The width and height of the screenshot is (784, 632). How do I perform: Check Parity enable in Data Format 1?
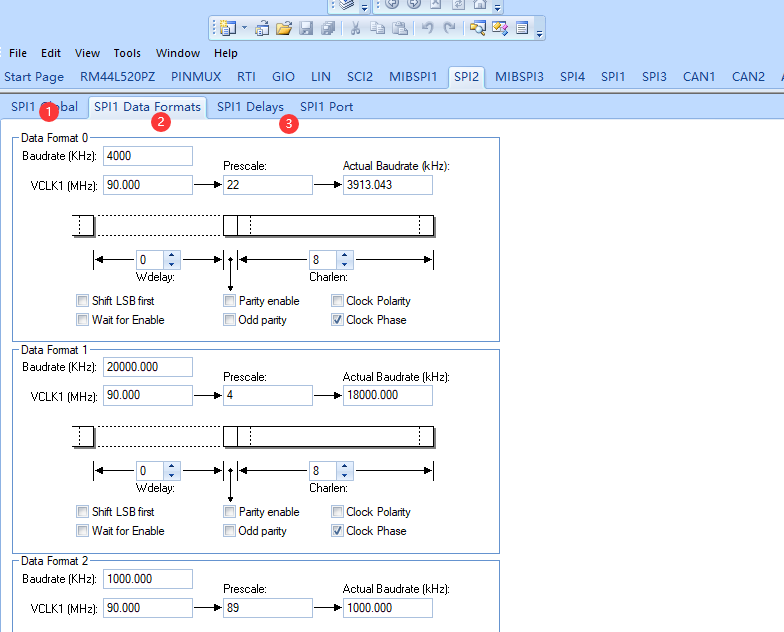230,512
